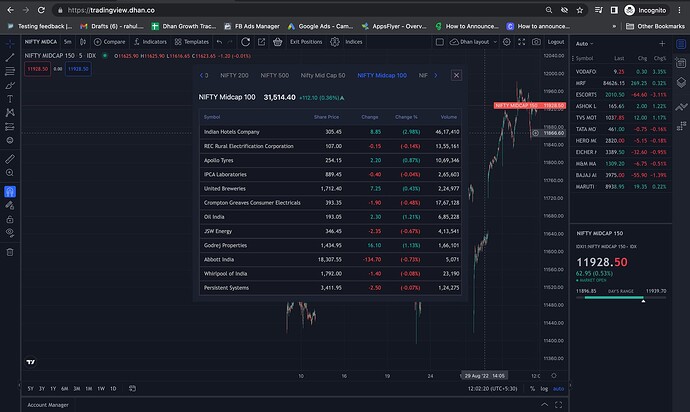Open the Indicators dialog
Image resolution: width=690 pixels, height=412 pixels.
(150, 42)
